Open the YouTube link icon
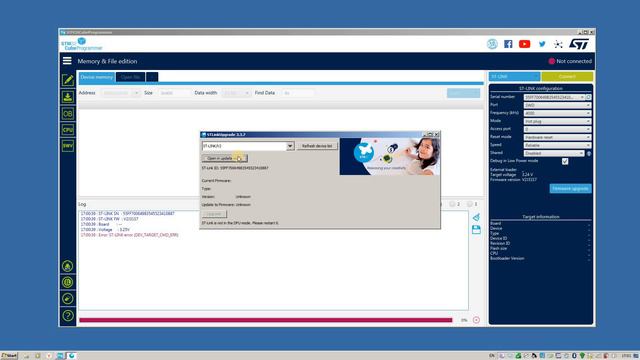The image size is (640, 360). click(x=524, y=44)
